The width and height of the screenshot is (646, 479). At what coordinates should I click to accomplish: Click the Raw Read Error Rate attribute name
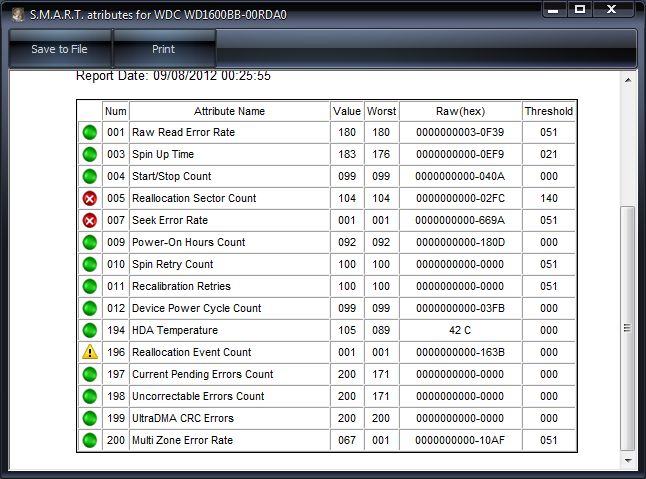click(x=183, y=132)
